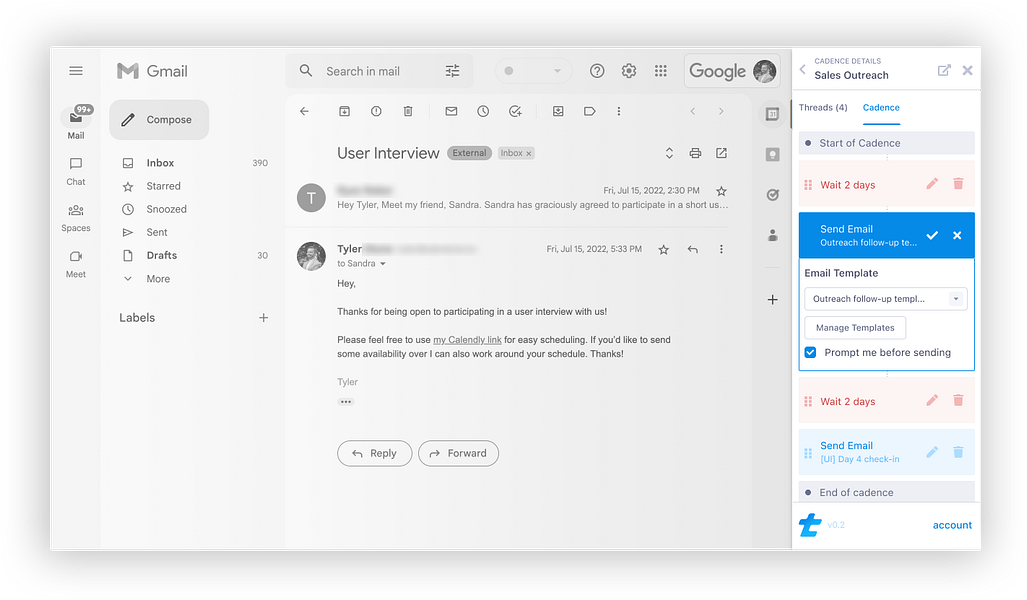This screenshot has height=600, width=1027.
Task: Delete the open conversation with toolbar trash
Action: point(408,111)
